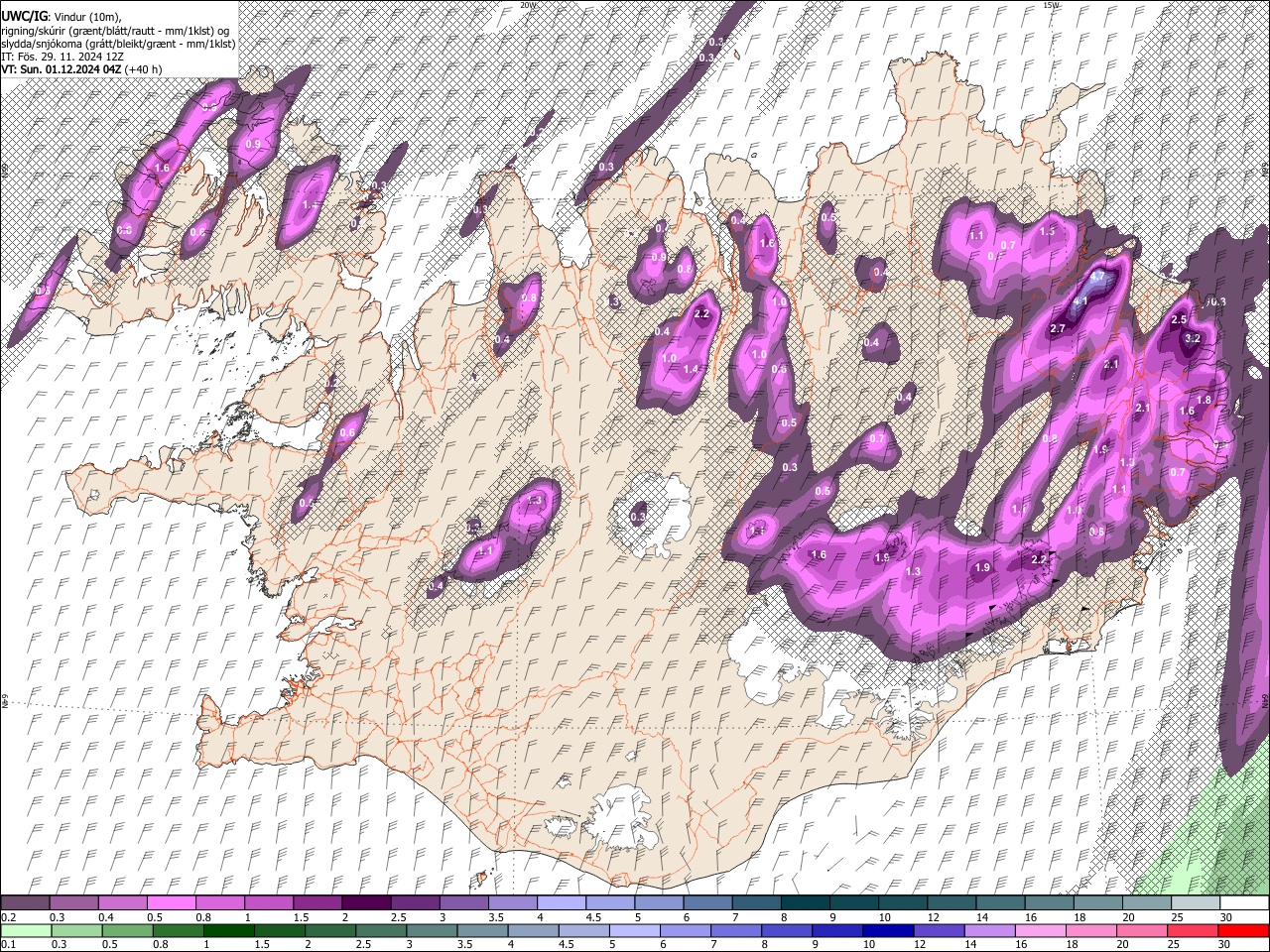The image size is (1270, 952).
Task: Pick the 16–18 pale pink swatch, lower legend
Action: 1042,930
